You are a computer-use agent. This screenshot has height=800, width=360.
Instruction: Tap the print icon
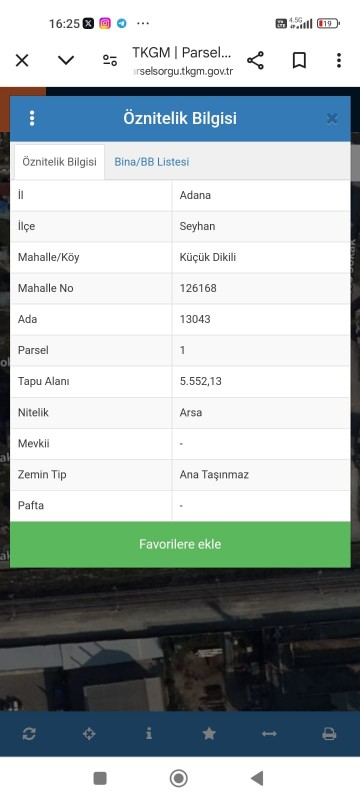click(x=329, y=734)
